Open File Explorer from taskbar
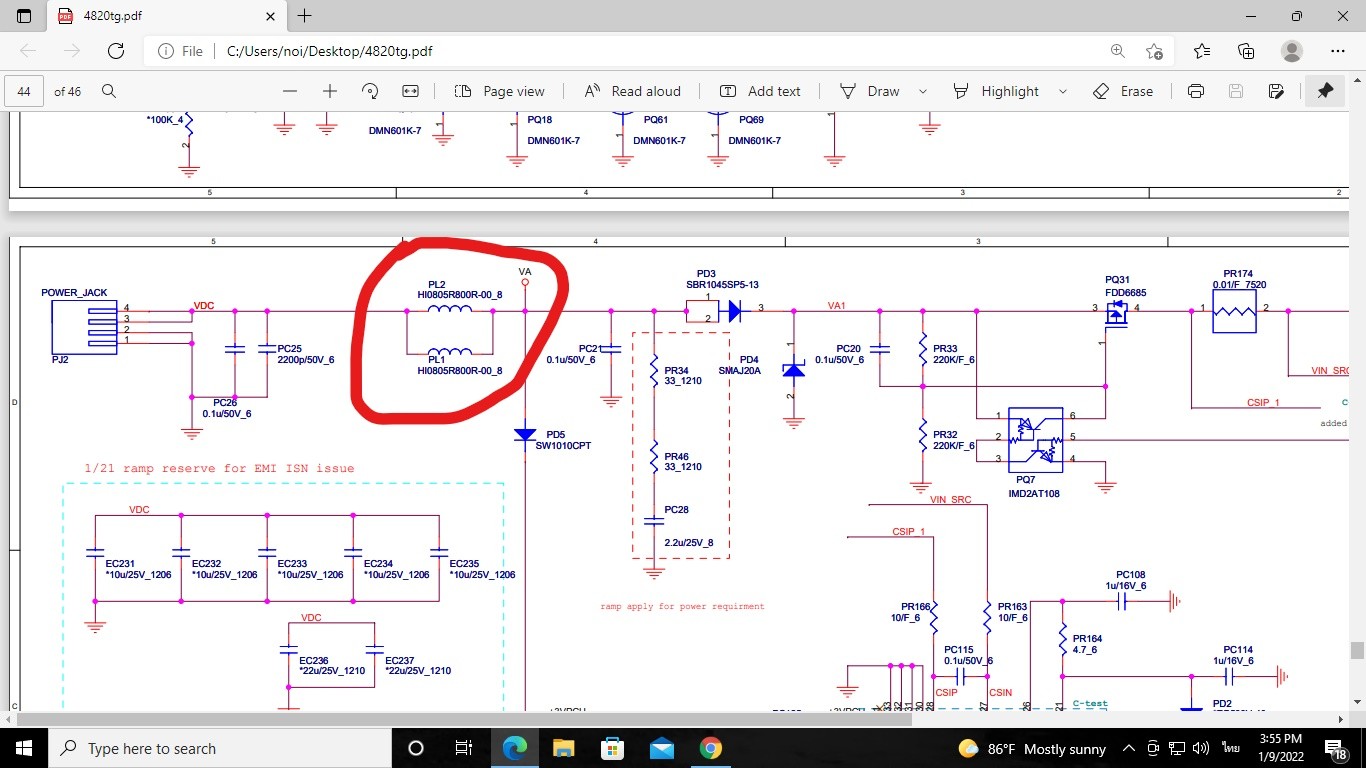The image size is (1366, 768). (x=563, y=748)
